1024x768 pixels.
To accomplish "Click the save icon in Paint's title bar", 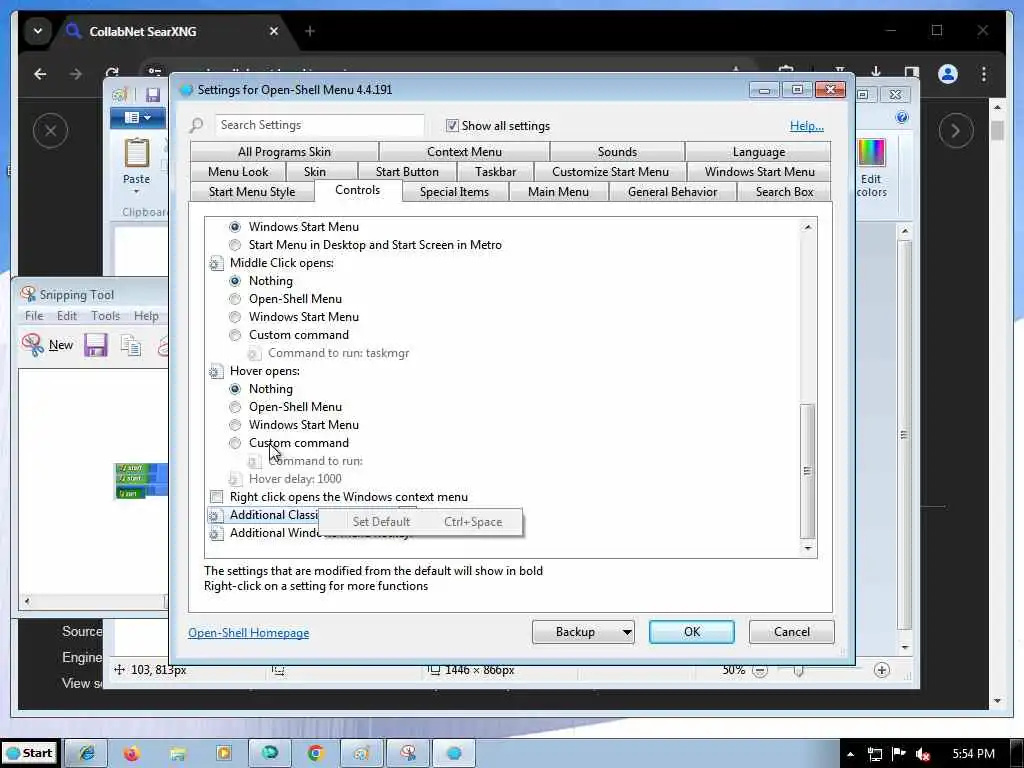I will tap(153, 95).
